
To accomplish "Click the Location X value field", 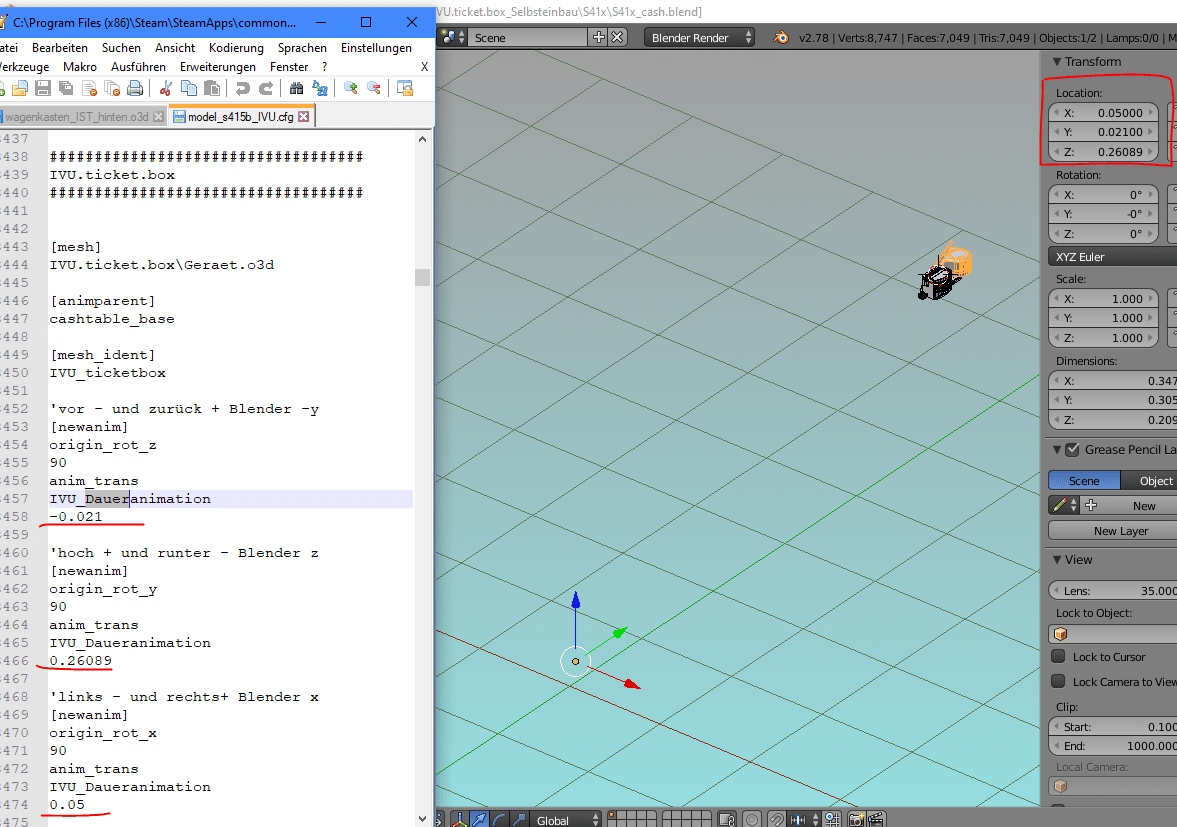I will tap(1102, 113).
